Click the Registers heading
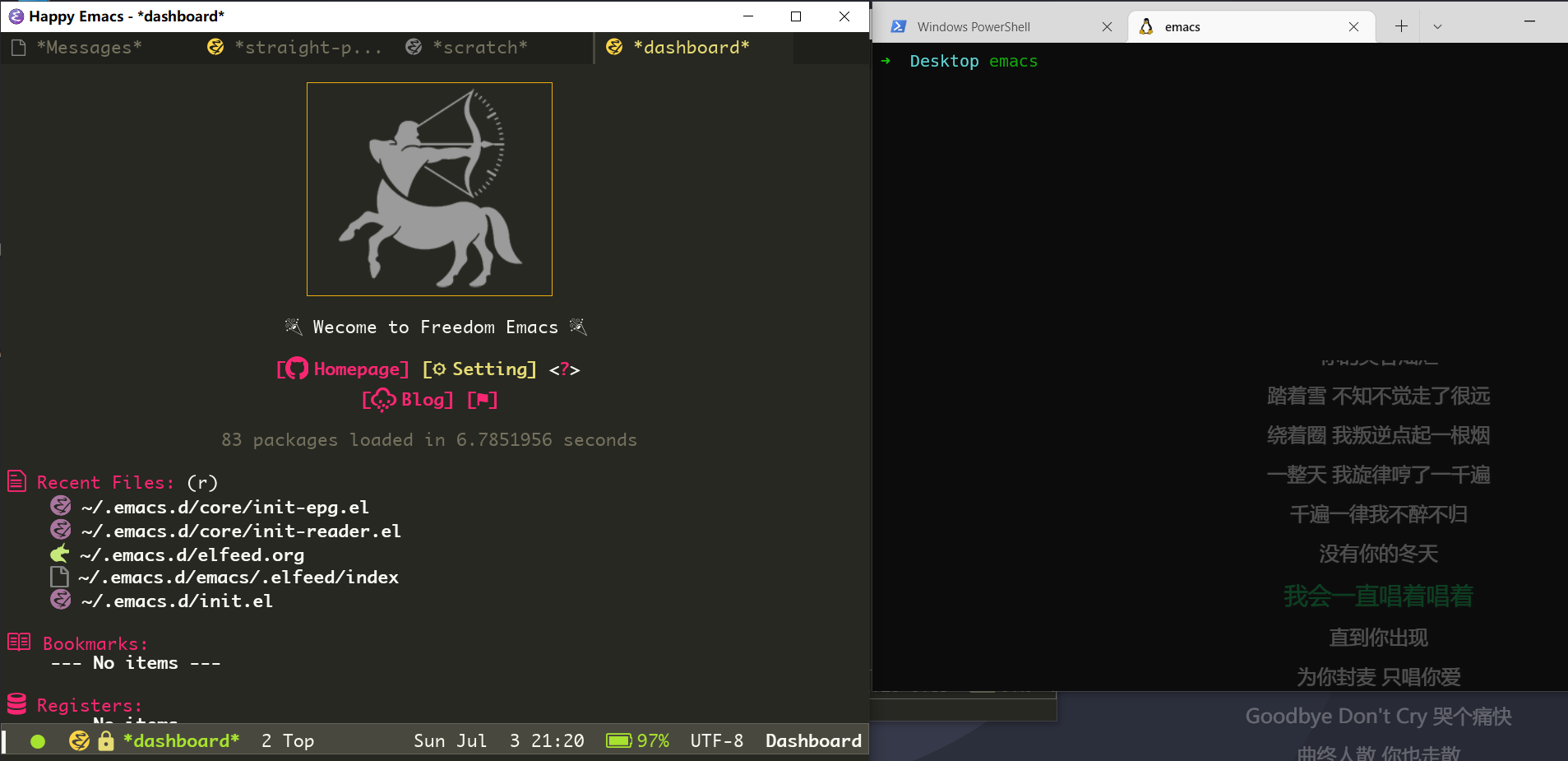 click(x=90, y=706)
